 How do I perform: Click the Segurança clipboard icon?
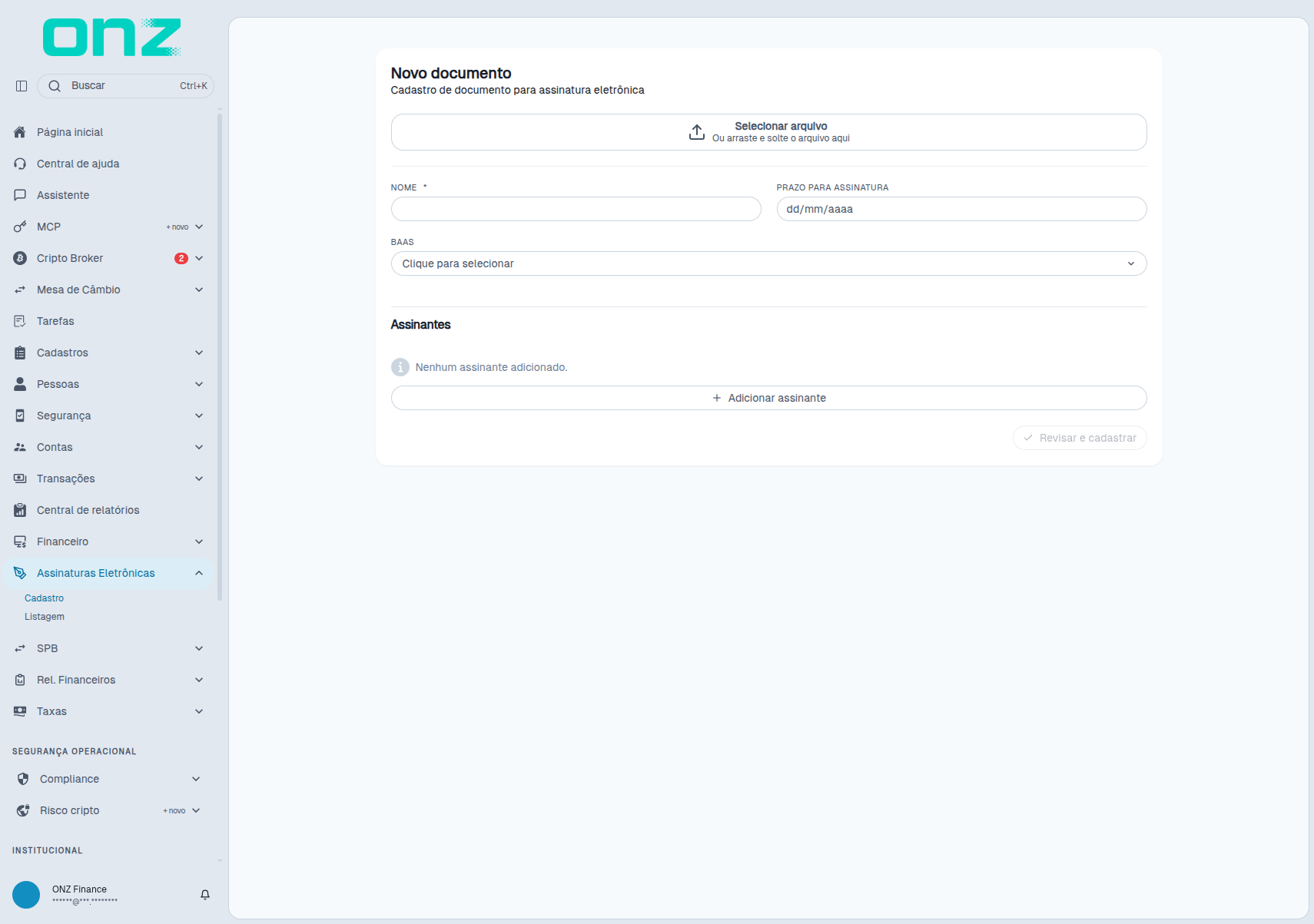(x=20, y=416)
